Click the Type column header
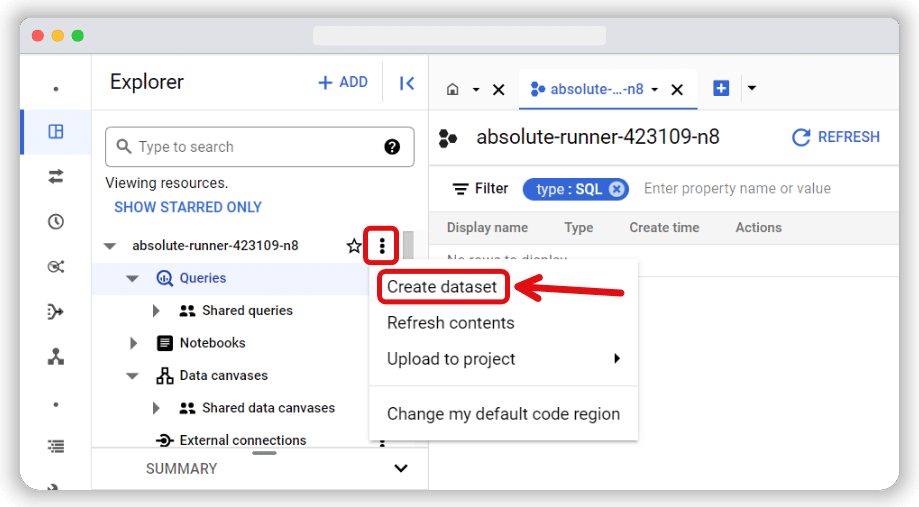This screenshot has height=507, width=919. (578, 227)
